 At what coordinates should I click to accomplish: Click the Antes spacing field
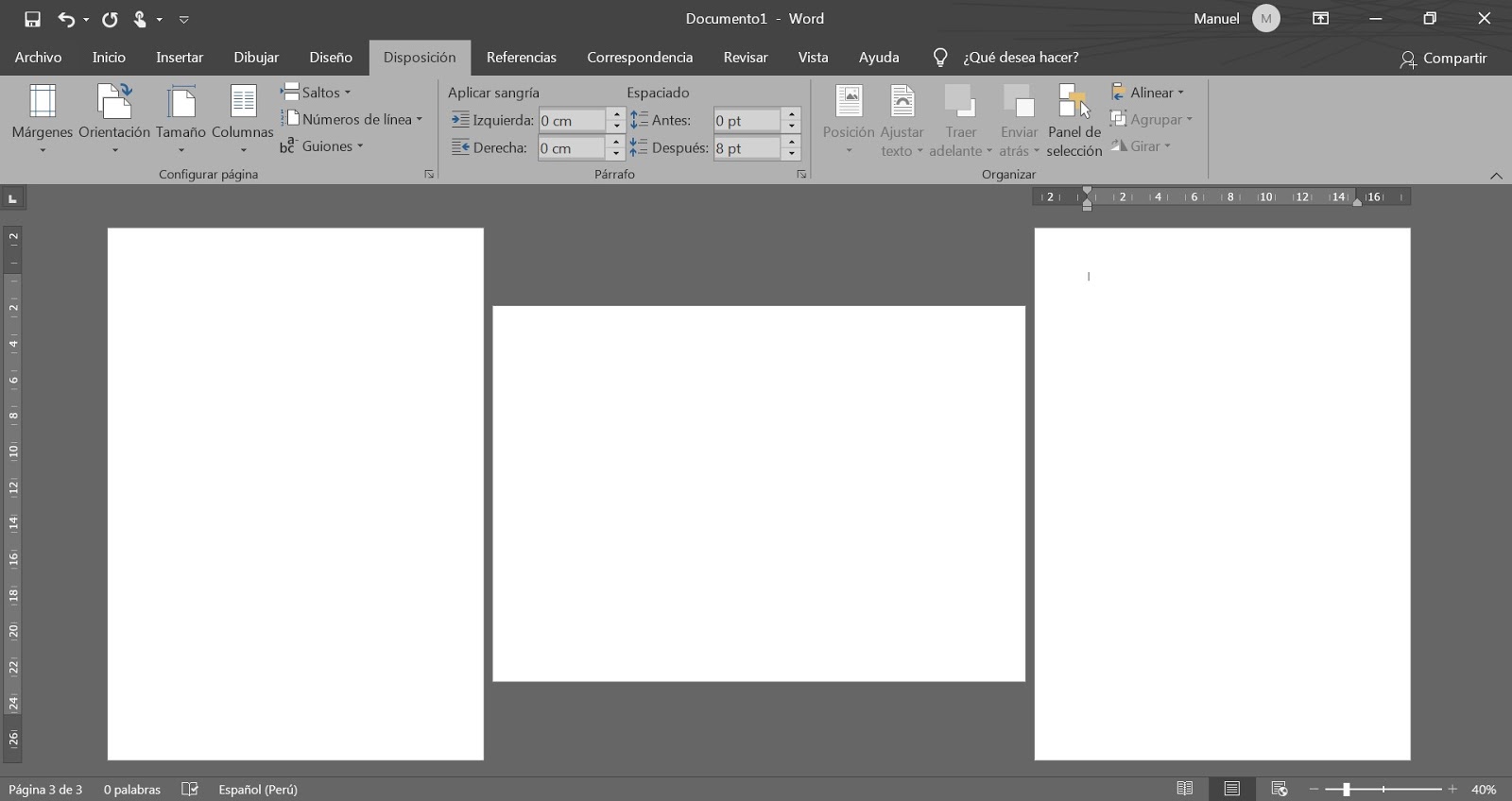coord(747,120)
